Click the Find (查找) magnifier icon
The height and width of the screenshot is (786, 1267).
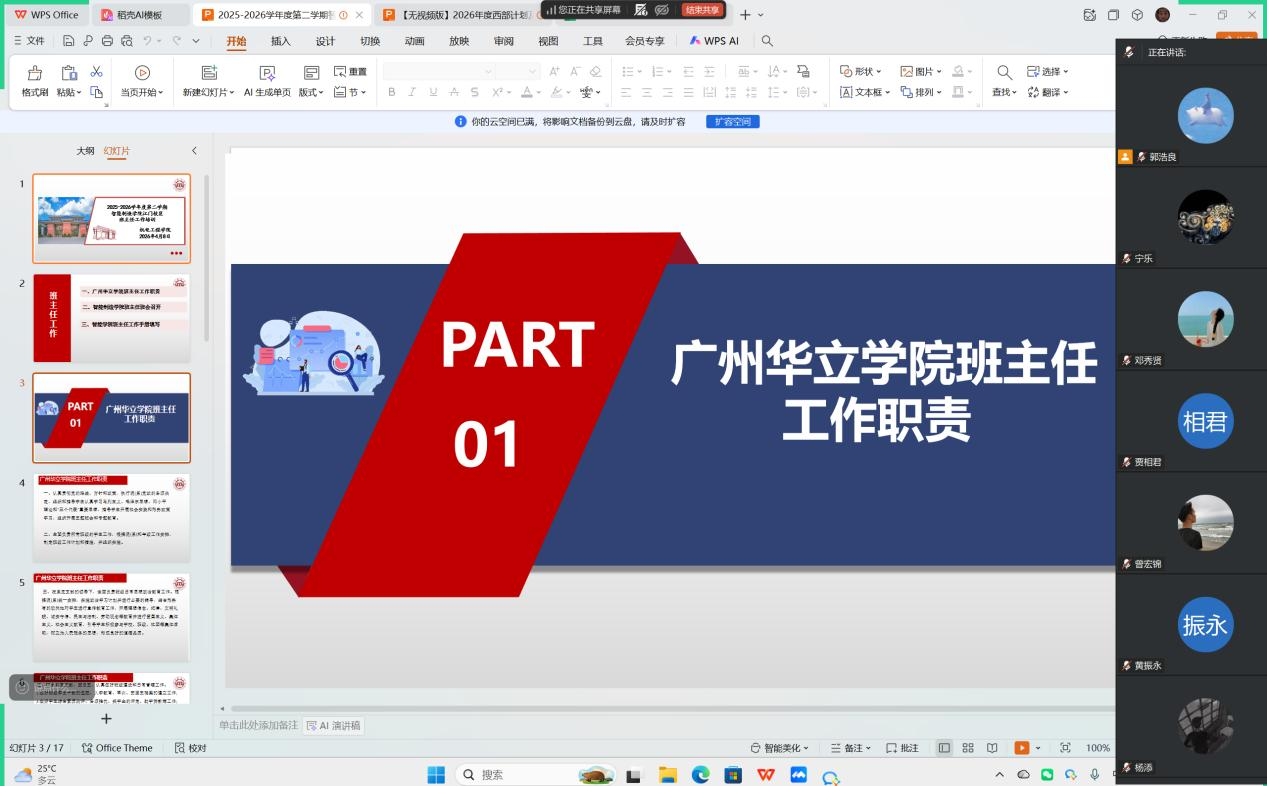(1004, 72)
